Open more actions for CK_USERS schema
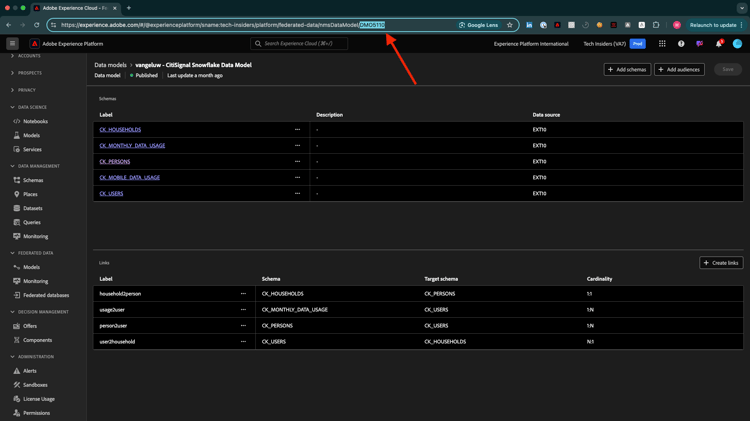Screen dimensions: 750x421 pyautogui.click(x=298, y=194)
